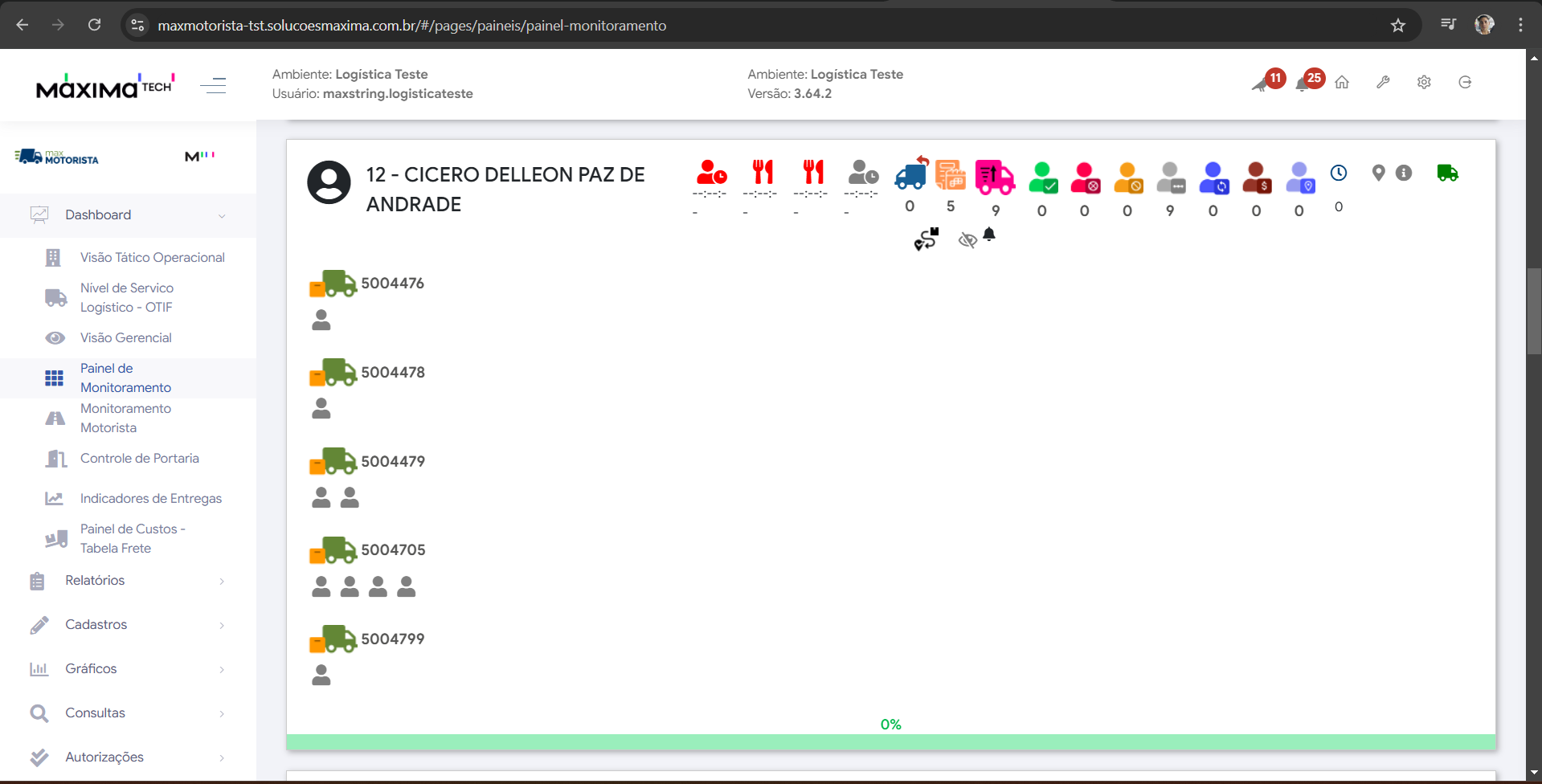Reload the page in the browser
1542x784 pixels.
(x=94, y=25)
